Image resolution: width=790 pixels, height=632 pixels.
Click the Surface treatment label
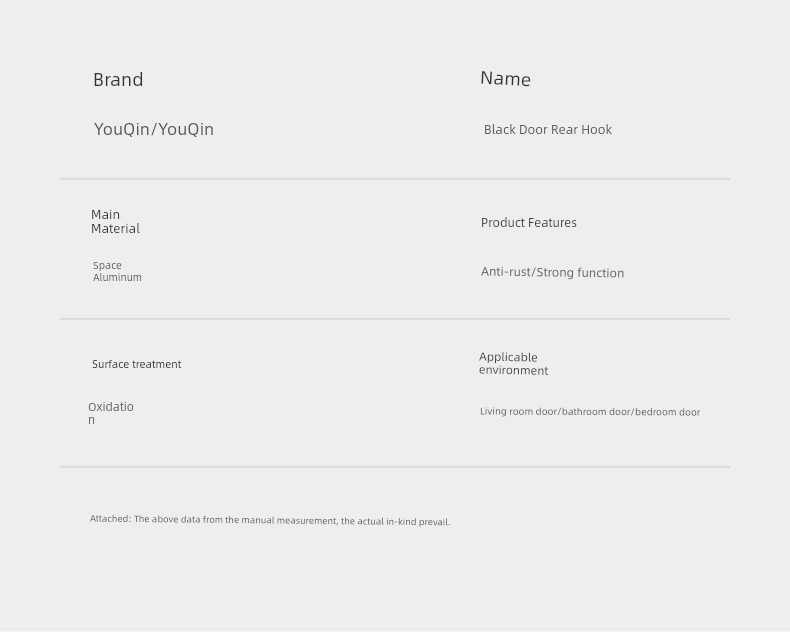(x=137, y=365)
